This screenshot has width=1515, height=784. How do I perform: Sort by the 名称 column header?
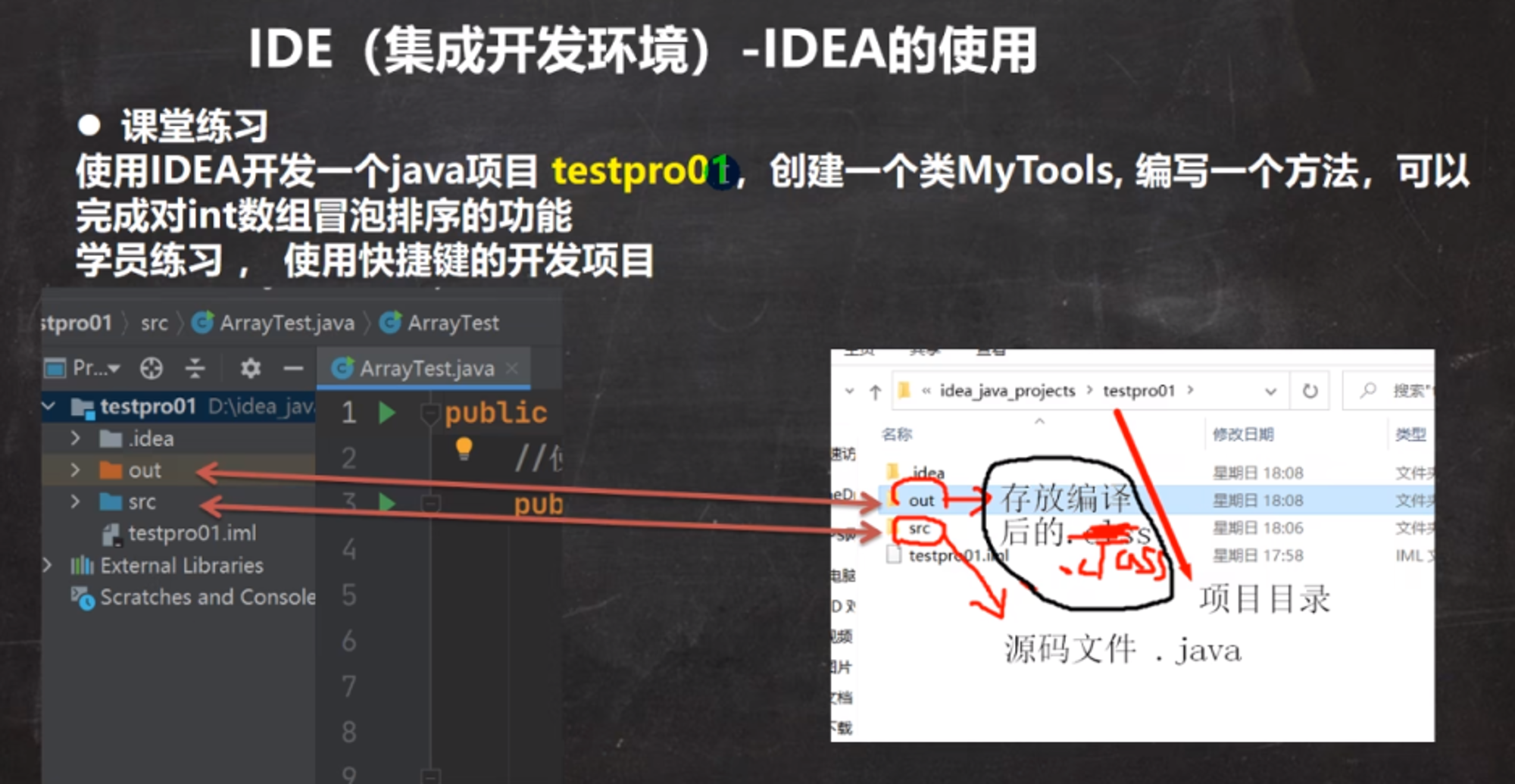[x=897, y=434]
